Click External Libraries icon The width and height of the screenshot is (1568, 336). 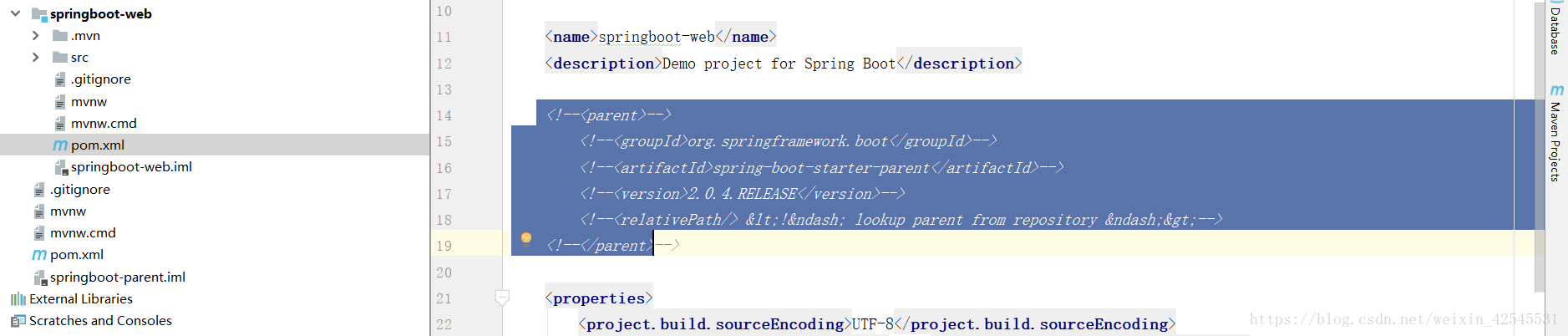18,299
